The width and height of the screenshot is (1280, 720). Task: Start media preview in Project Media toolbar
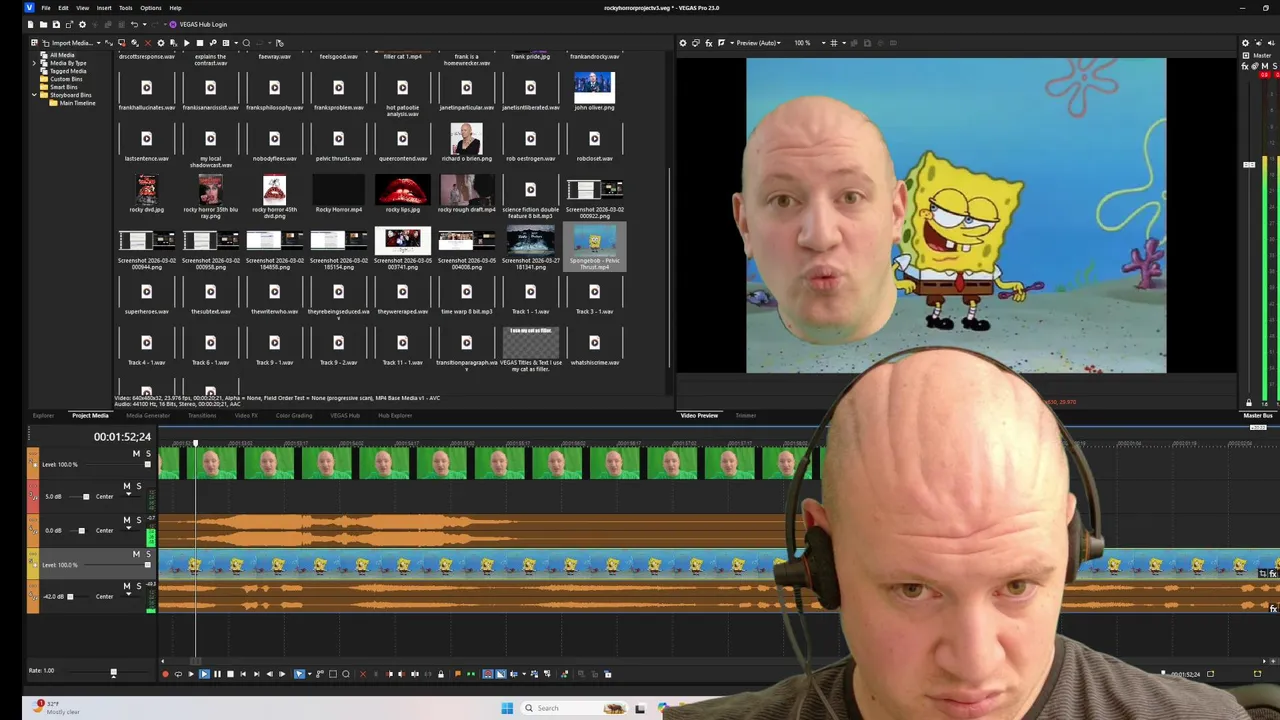187,43
